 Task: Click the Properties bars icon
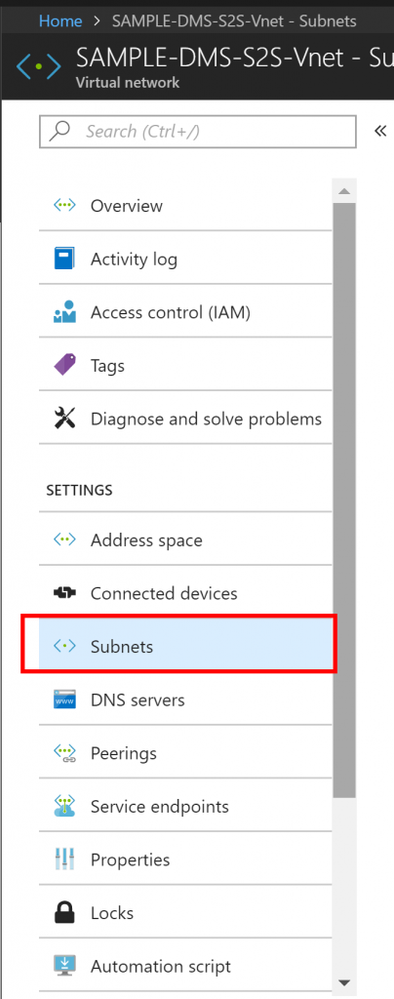(x=64, y=859)
